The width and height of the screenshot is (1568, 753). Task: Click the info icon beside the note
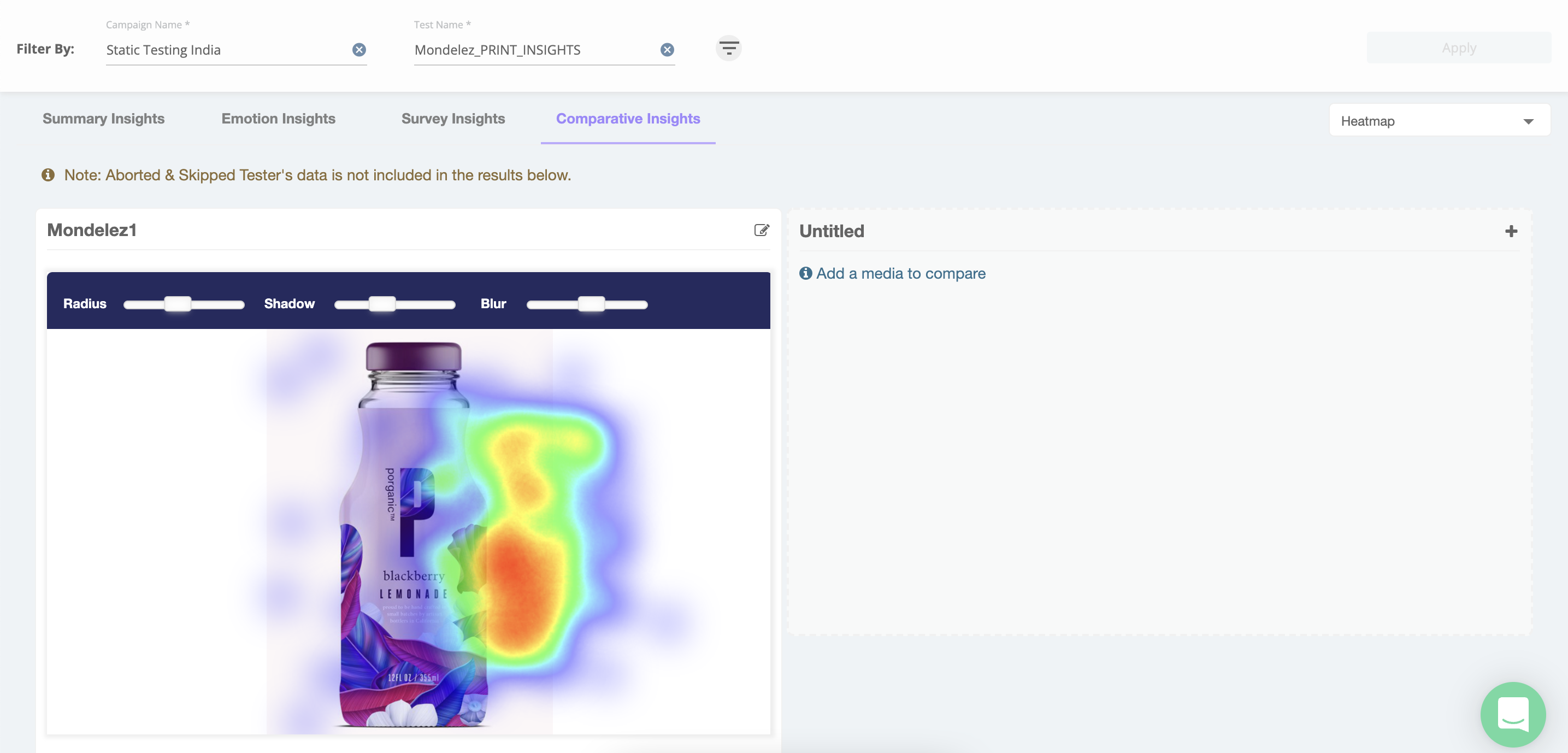click(x=48, y=175)
